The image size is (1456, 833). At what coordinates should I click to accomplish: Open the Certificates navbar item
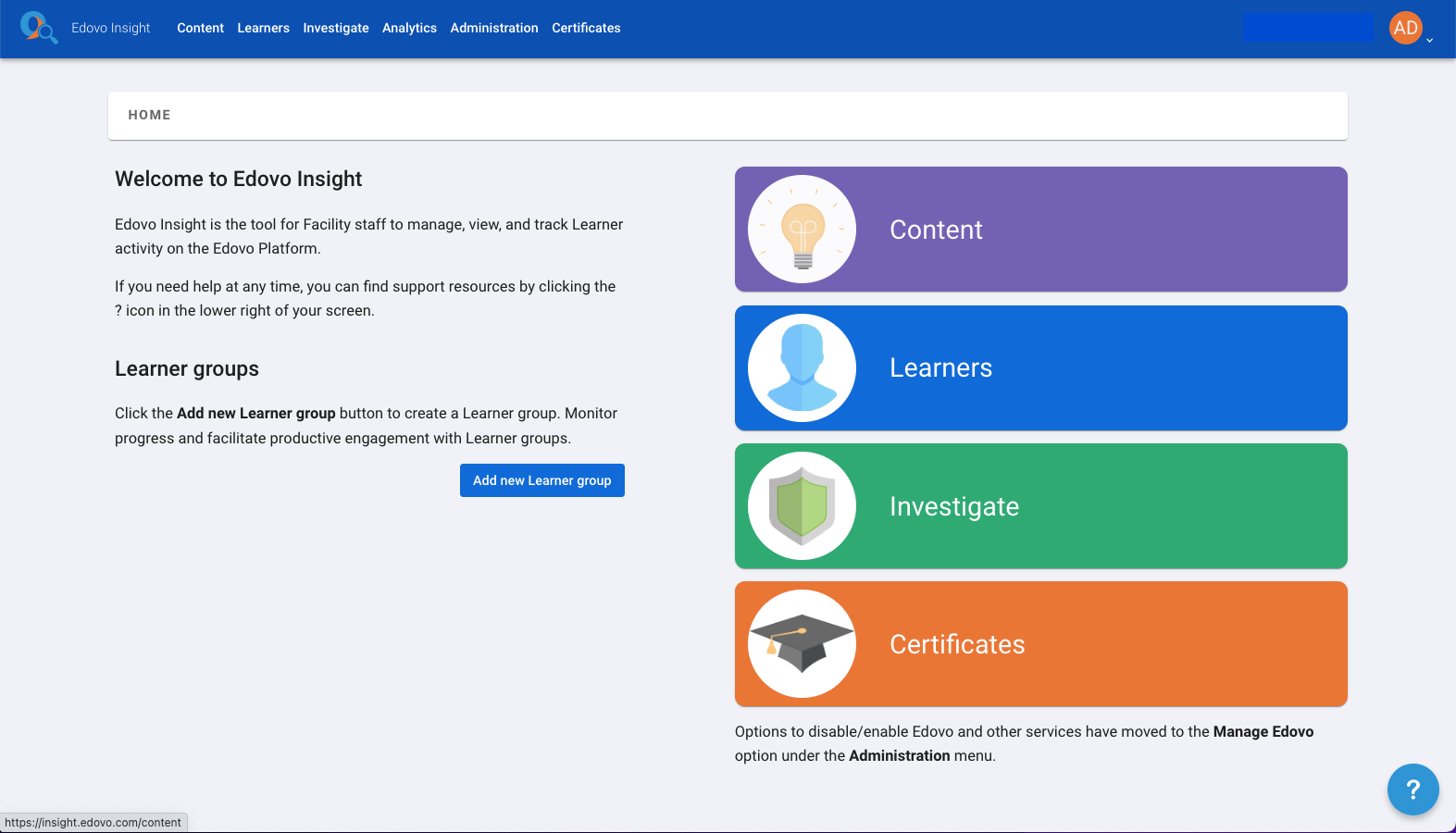point(586,28)
